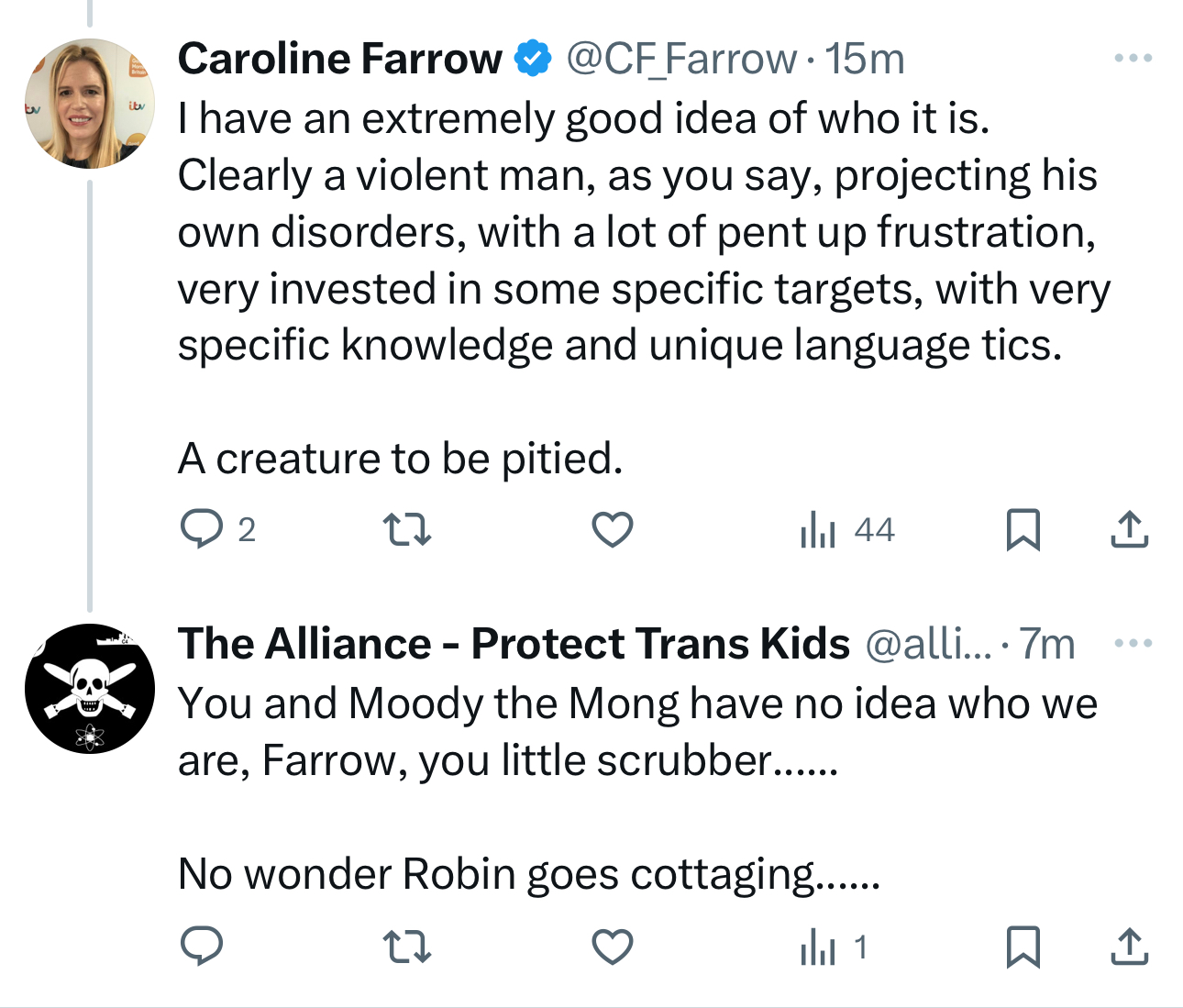
Task: Bookmark The Alliance's reply
Action: (1023, 947)
